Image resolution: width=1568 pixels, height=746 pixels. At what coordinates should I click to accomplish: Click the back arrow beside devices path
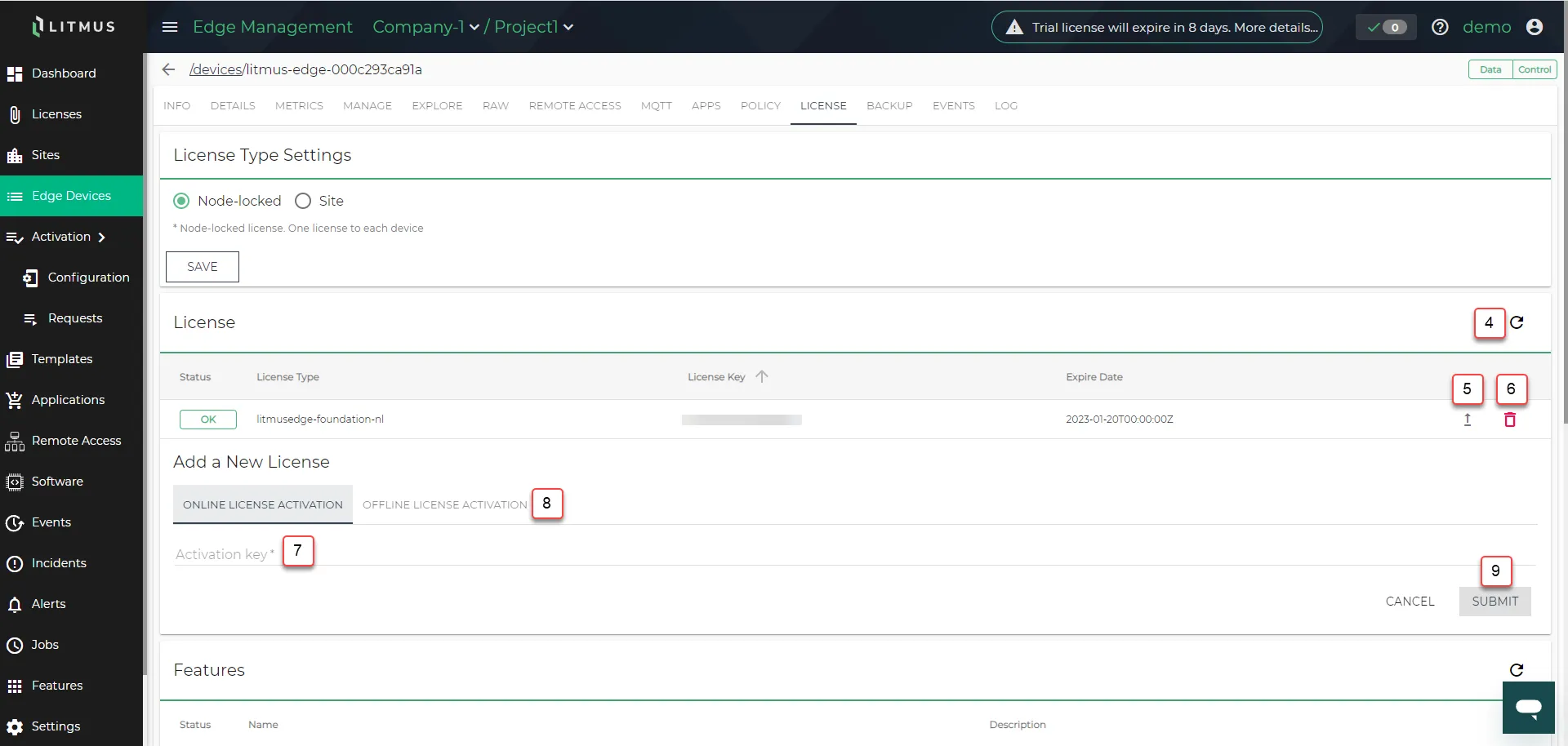pos(168,69)
